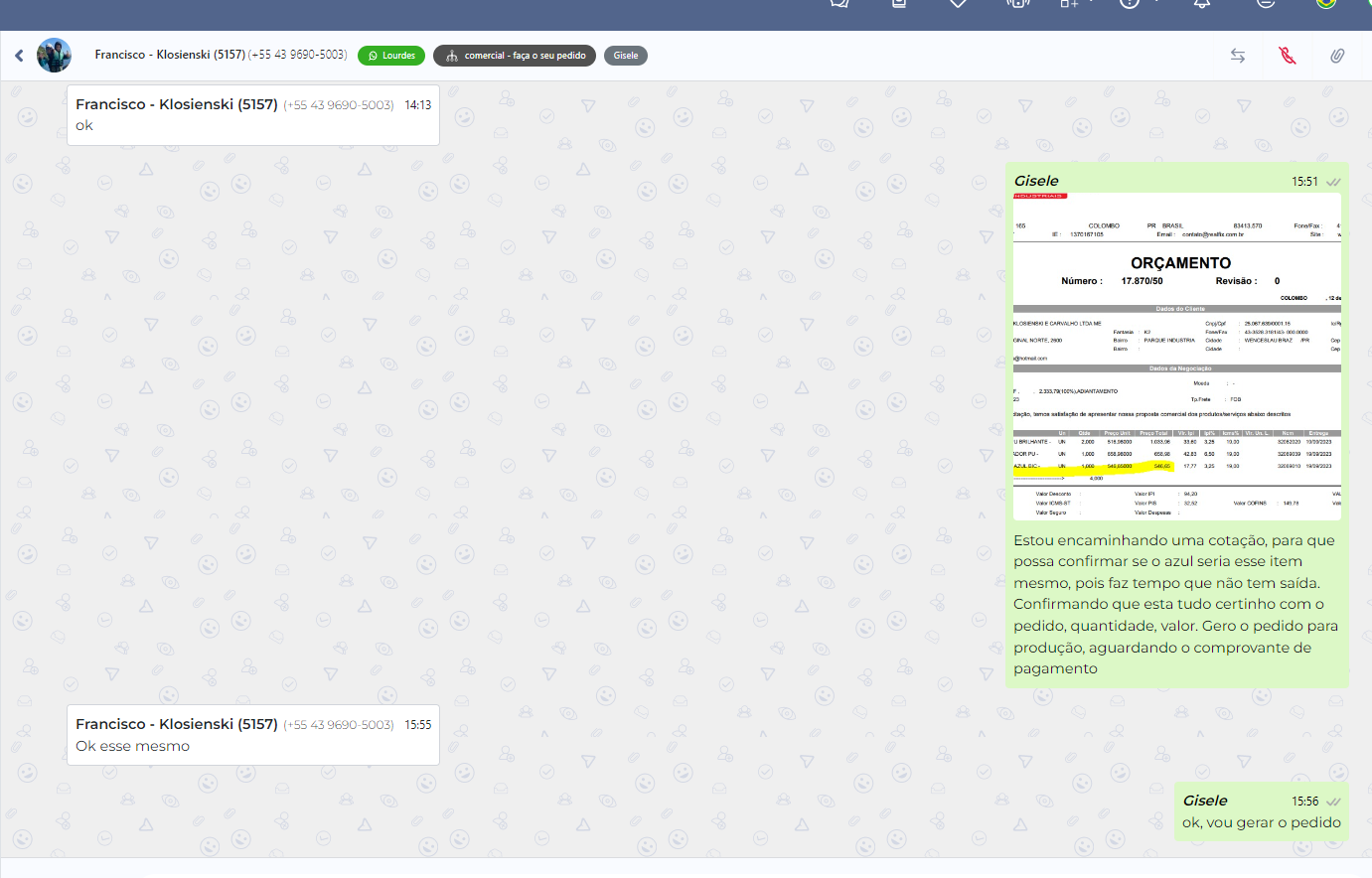Click the 'ok, vou gerar o pedido' message
This screenshot has height=878, width=1372.
1261,822
